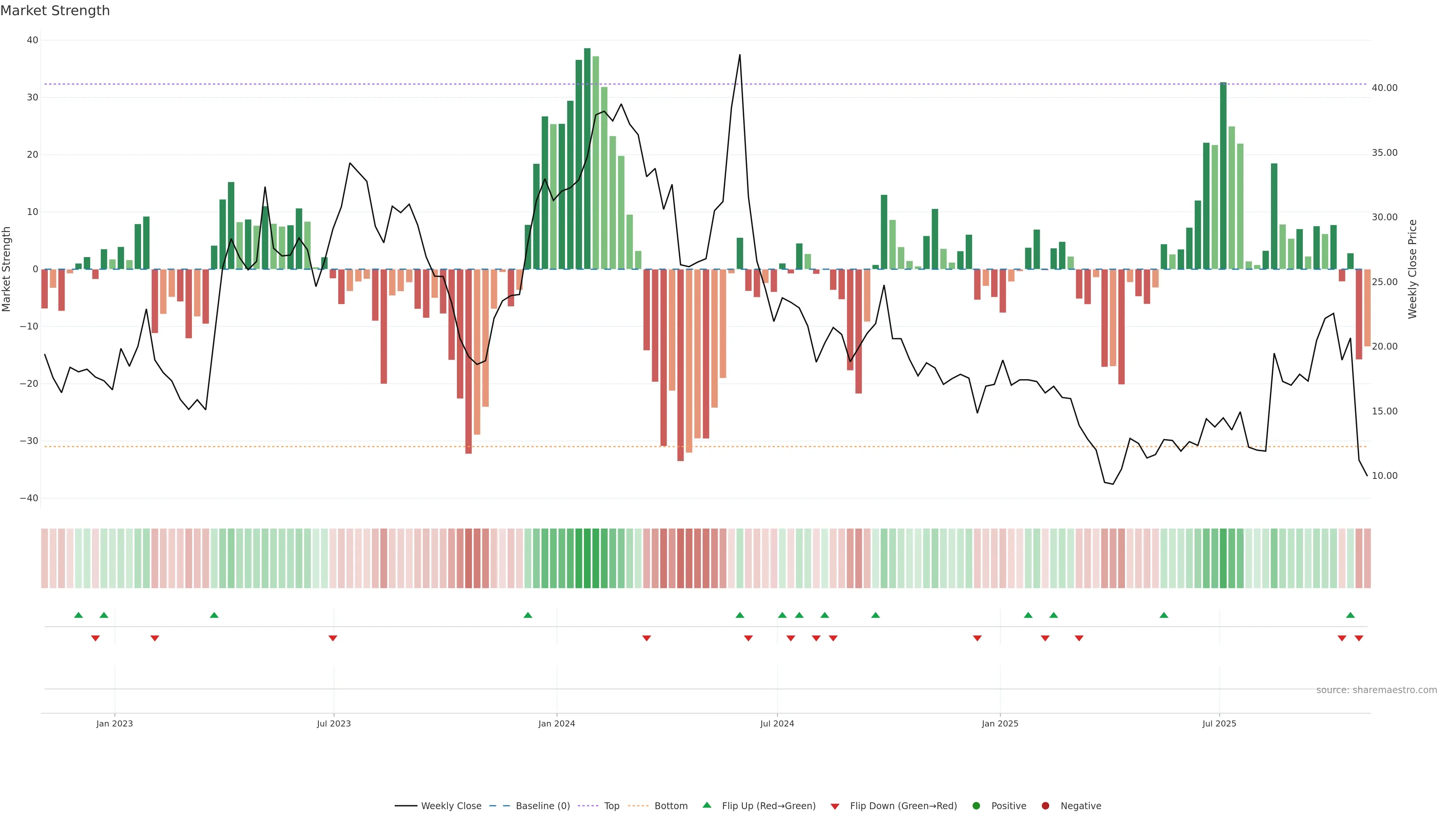The width and height of the screenshot is (1456, 819).
Task: Click the flip-up triangle just before Jan 2024
Action: point(528,615)
